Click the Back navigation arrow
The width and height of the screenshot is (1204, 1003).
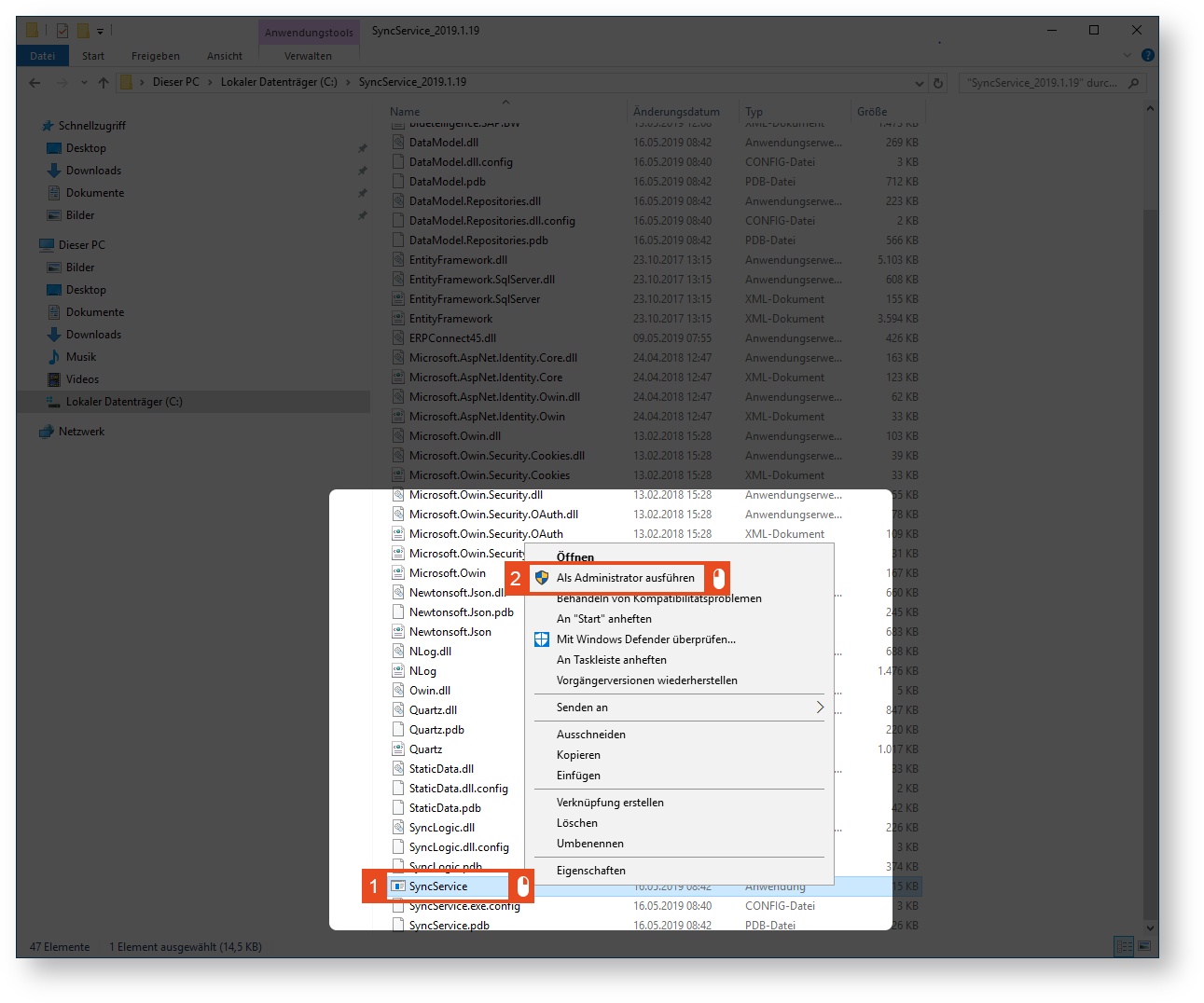point(35,83)
